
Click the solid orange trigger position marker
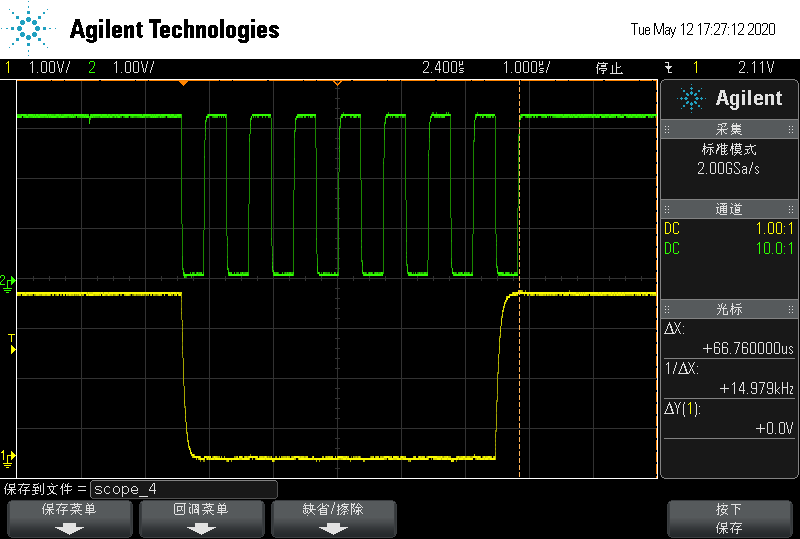(x=183, y=83)
